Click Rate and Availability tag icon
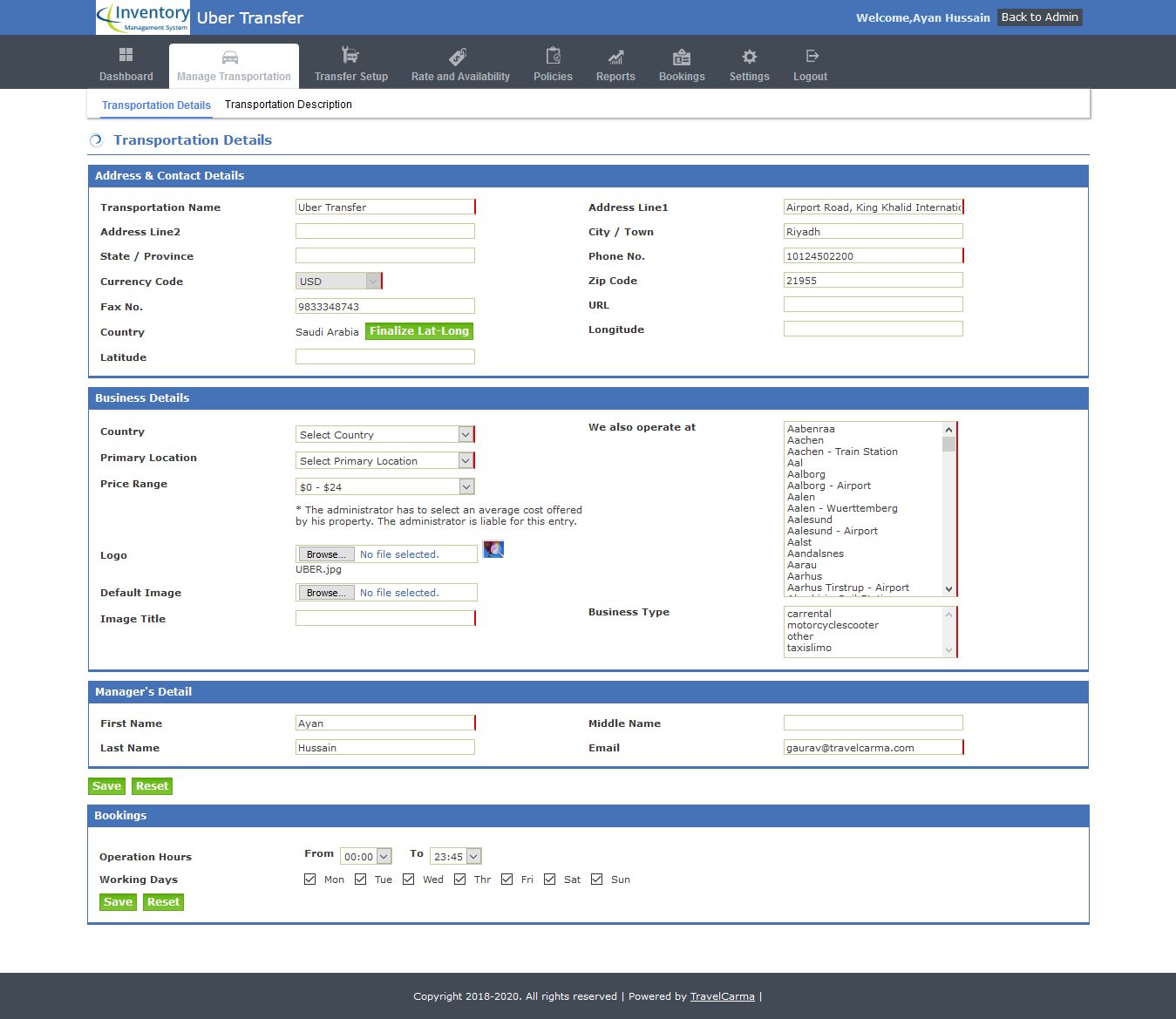This screenshot has width=1176, height=1019. (458, 57)
